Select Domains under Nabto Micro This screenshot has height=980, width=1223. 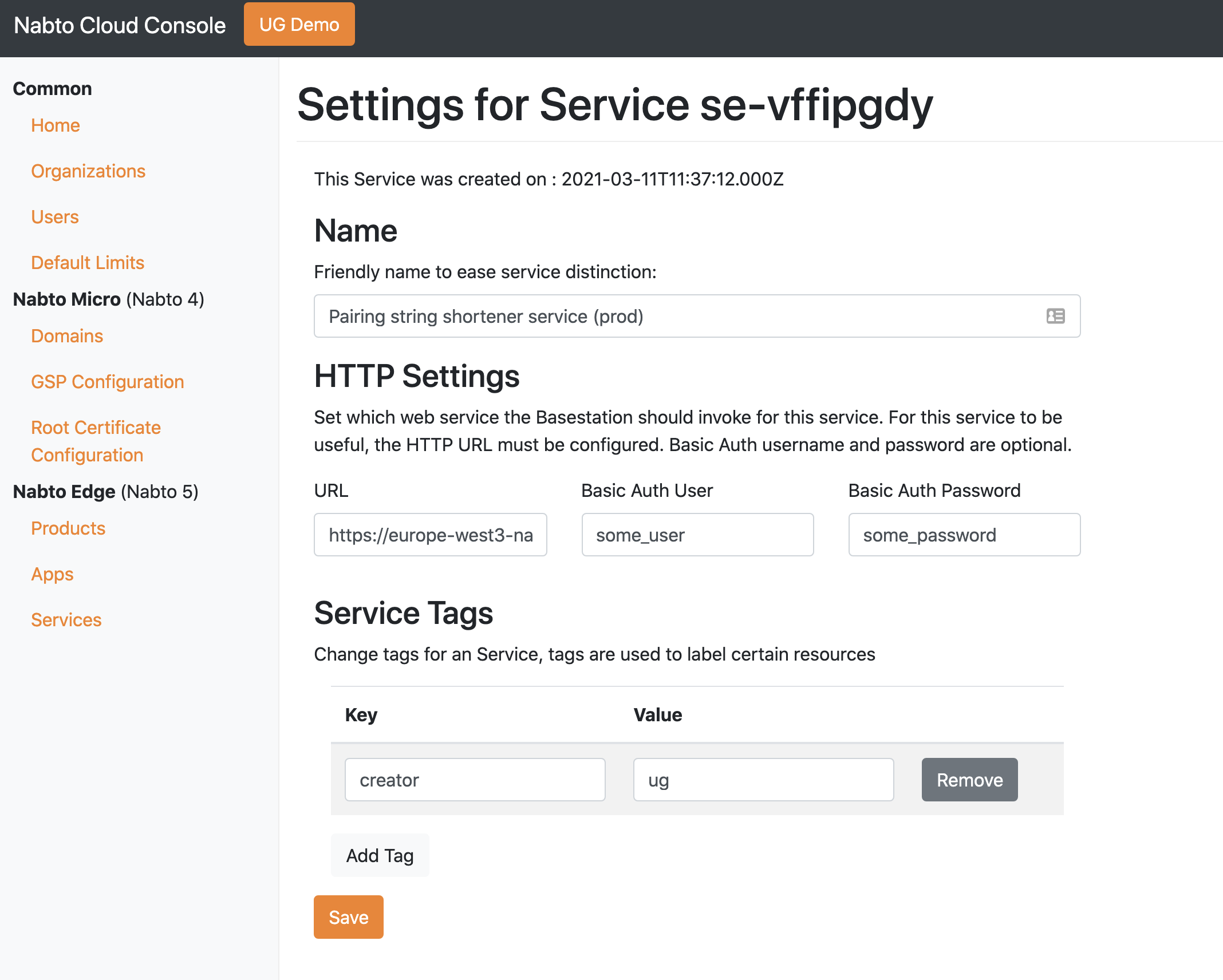pos(67,336)
